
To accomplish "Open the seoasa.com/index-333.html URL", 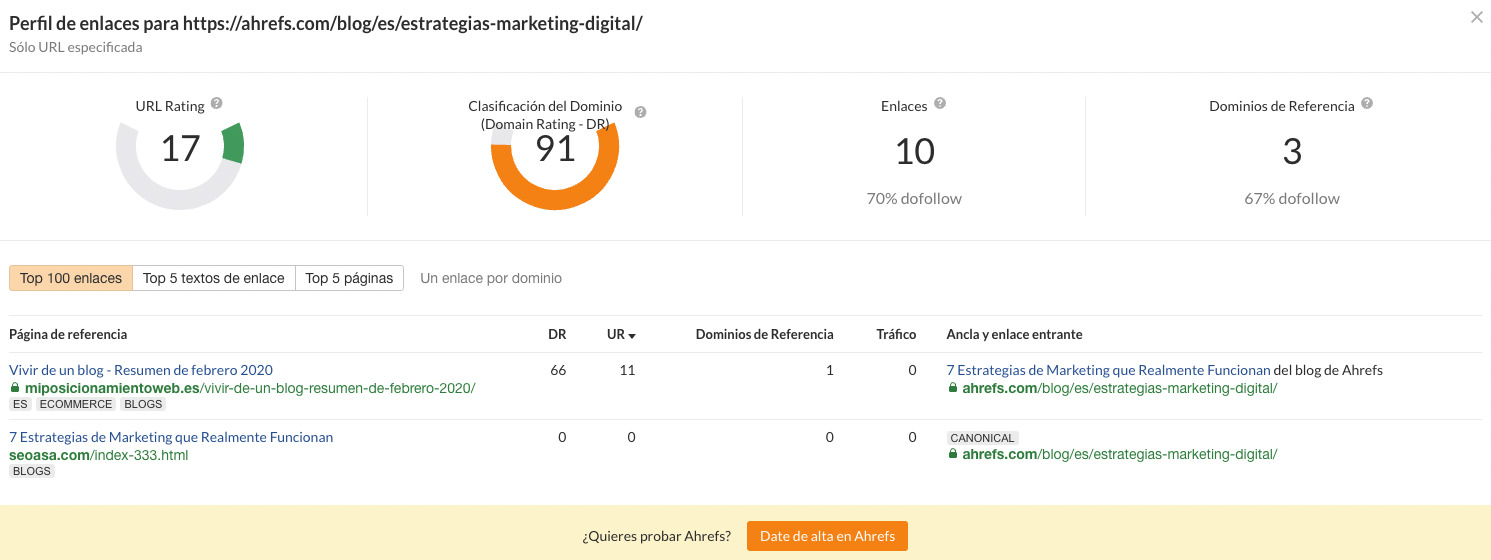I will pyautogui.click(x=99, y=455).
